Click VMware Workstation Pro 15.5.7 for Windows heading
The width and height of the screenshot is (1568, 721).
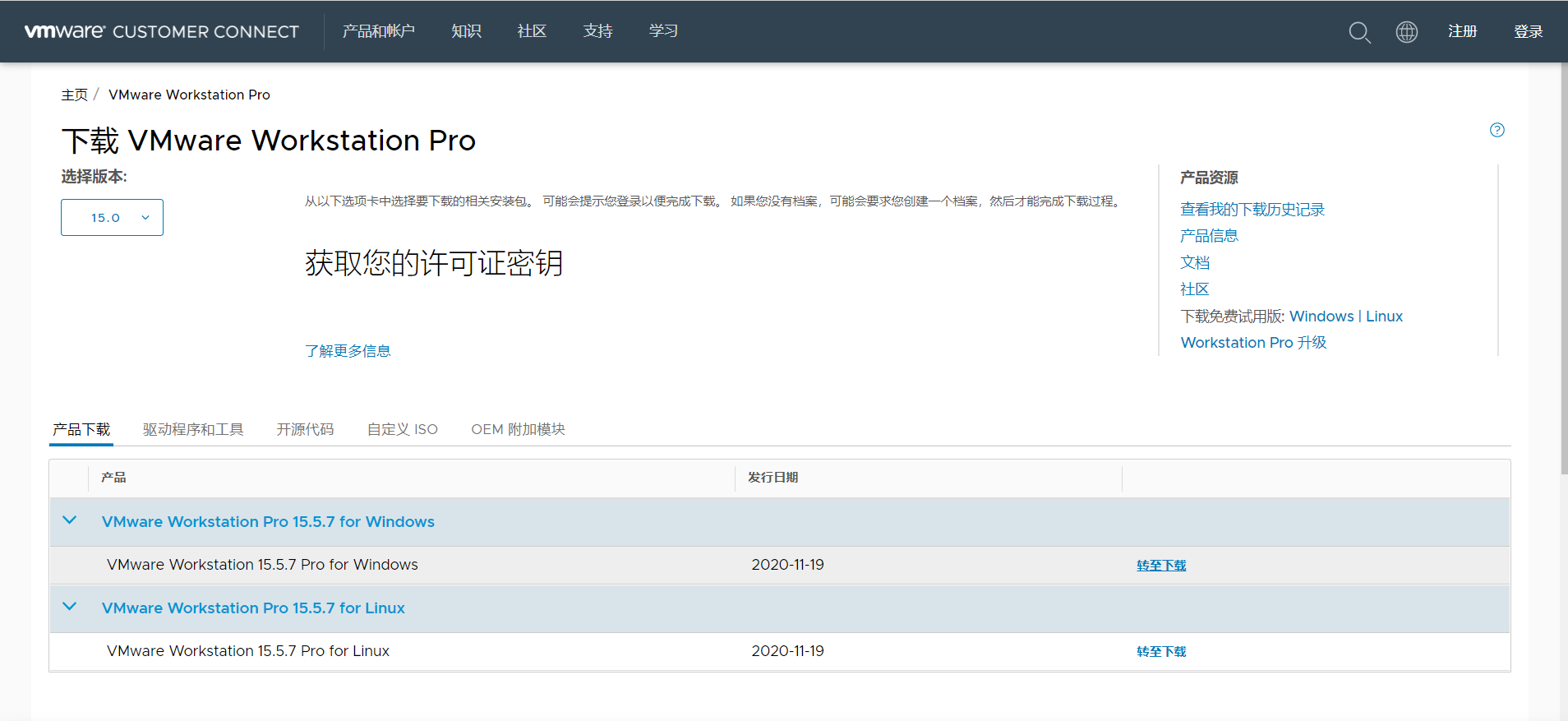268,522
